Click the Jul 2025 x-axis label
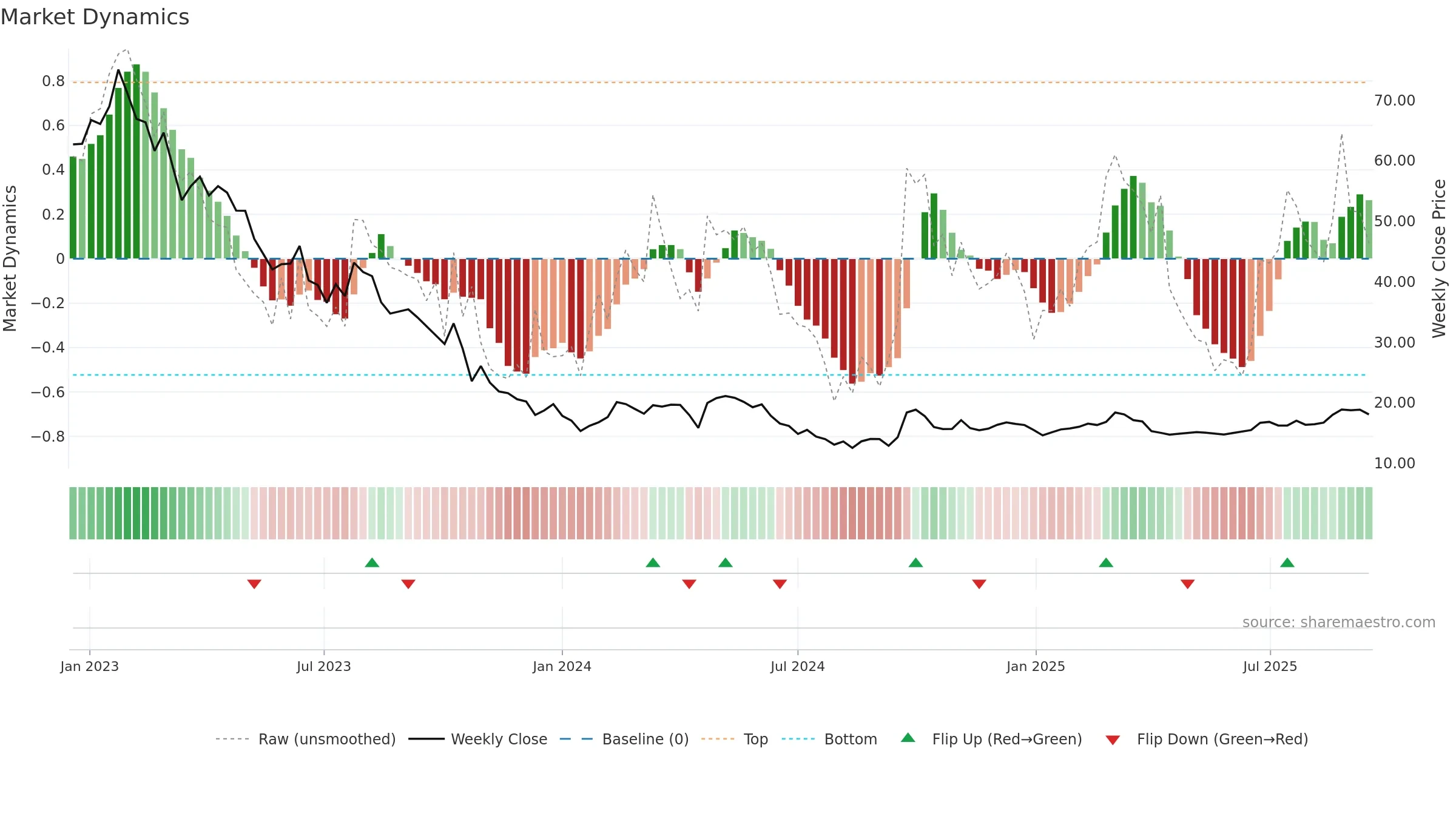1456x819 pixels. click(x=1270, y=666)
